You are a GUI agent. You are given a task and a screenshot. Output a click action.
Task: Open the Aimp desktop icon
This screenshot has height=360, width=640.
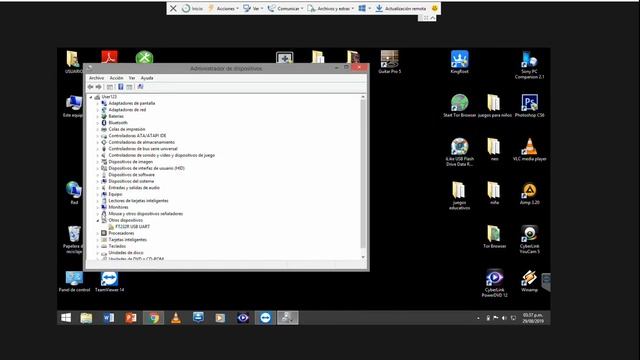point(529,193)
